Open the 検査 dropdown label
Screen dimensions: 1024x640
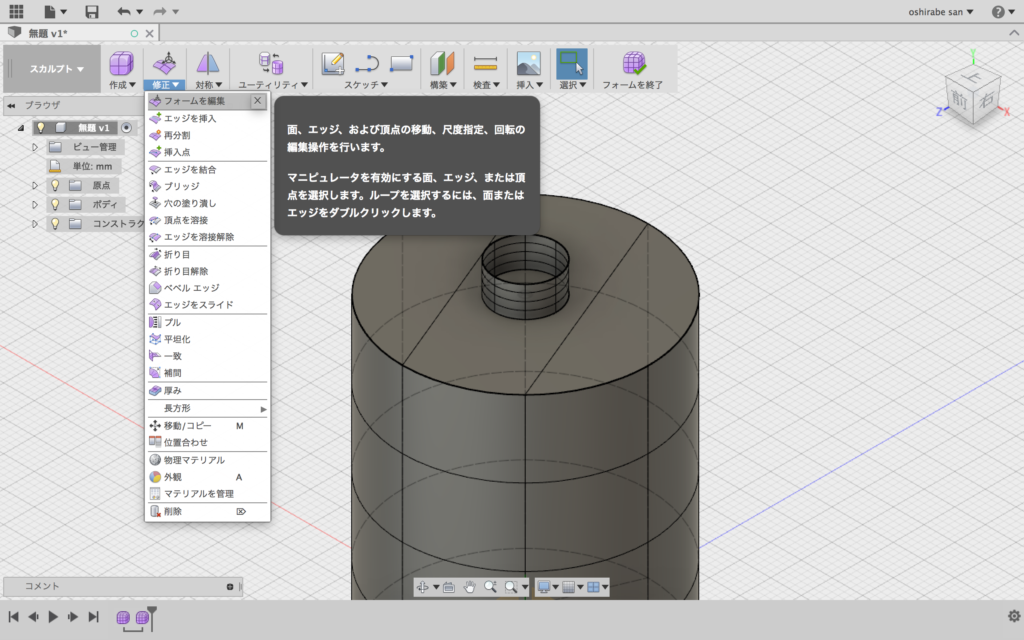[x=486, y=85]
